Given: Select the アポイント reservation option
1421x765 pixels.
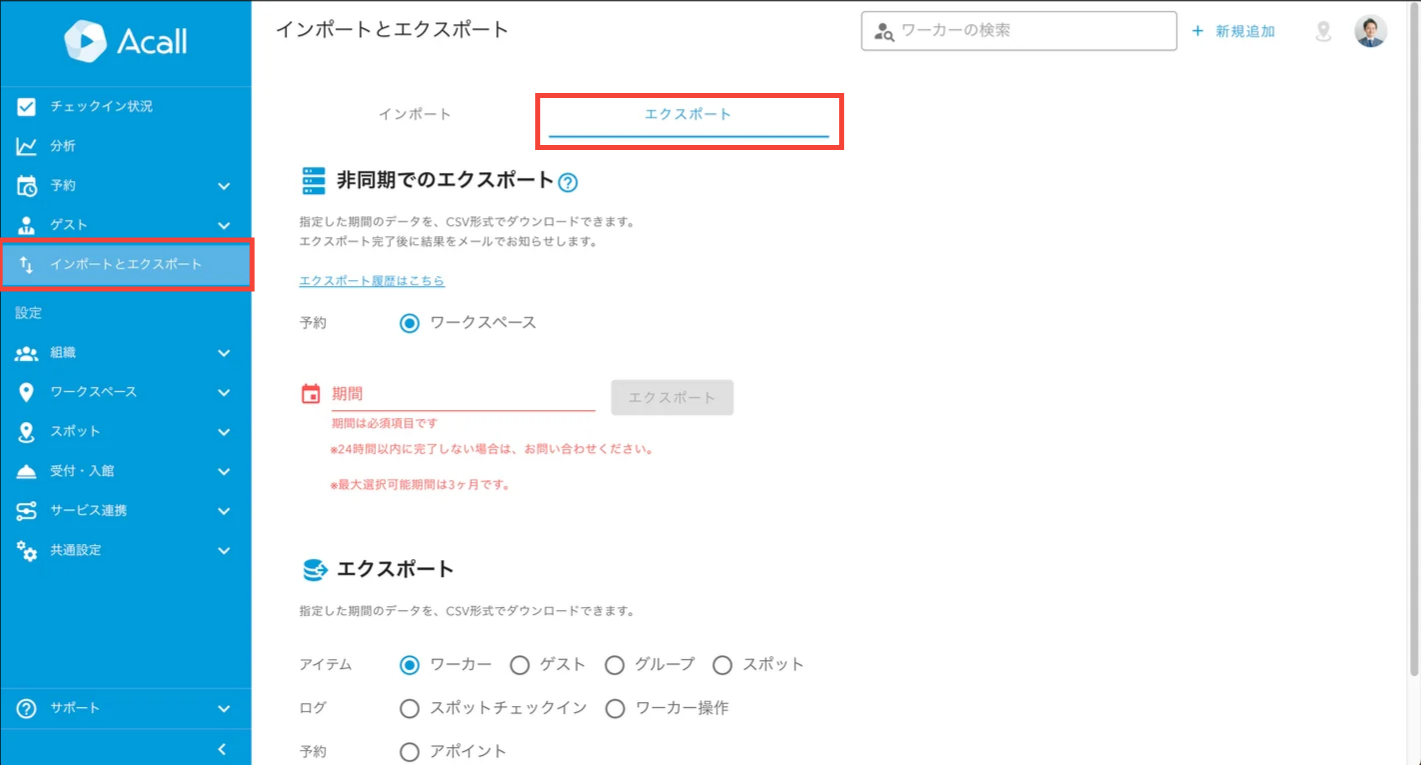Looking at the screenshot, I should point(409,751).
